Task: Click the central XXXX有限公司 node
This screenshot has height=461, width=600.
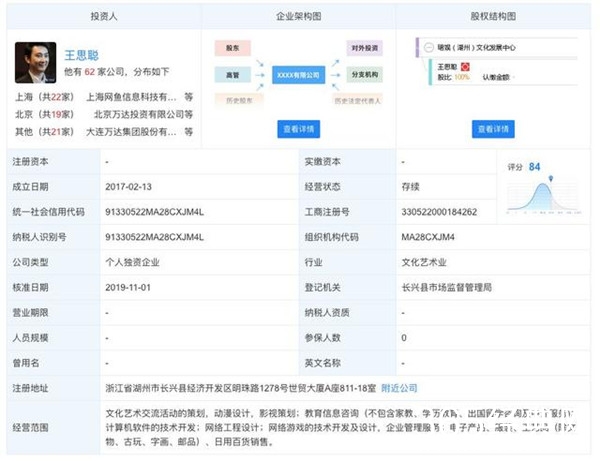Action: point(298,75)
